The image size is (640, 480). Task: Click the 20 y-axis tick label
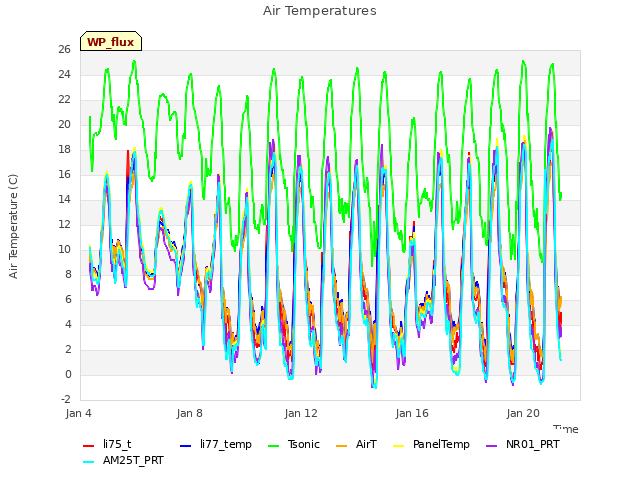pos(64,124)
